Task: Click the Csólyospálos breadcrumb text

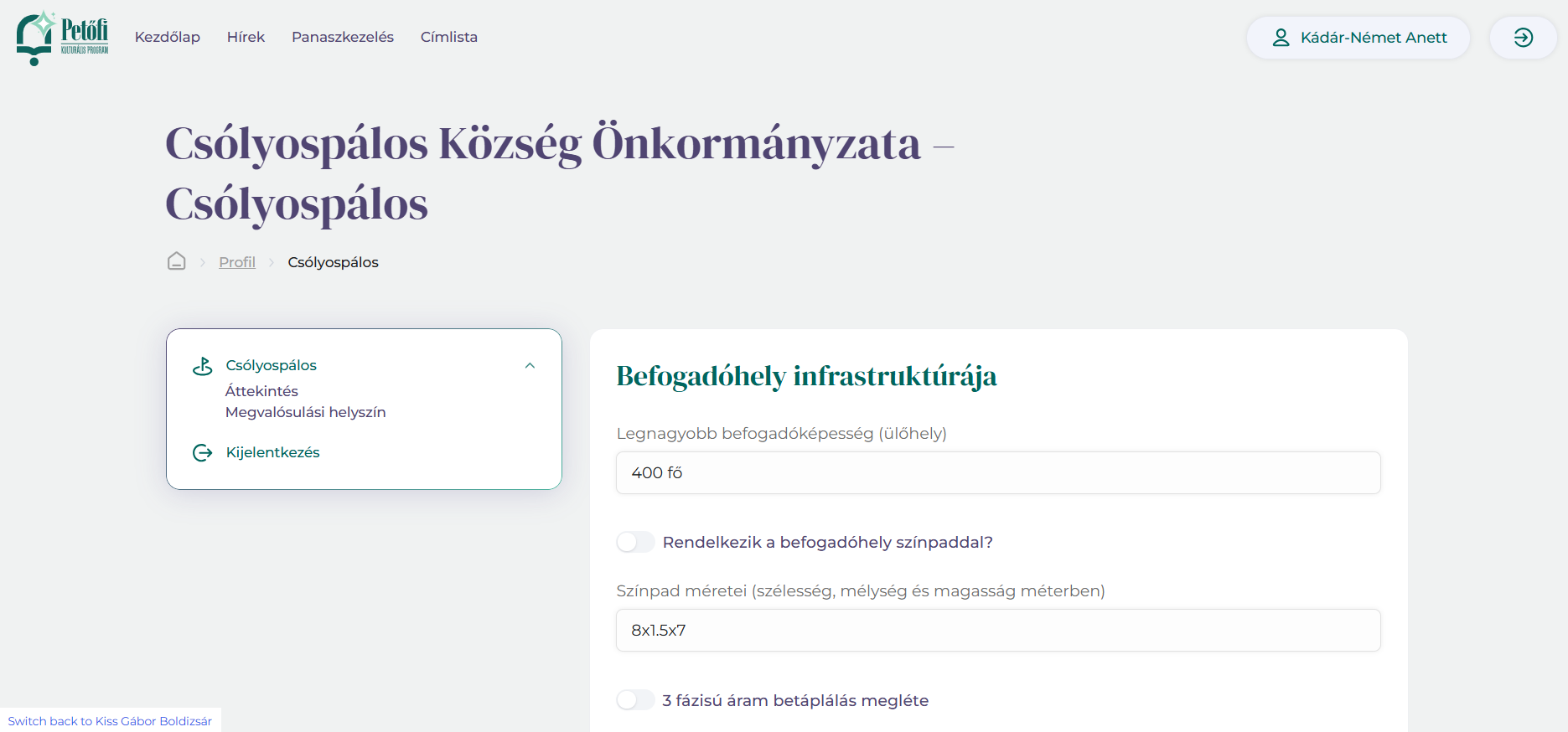Action: tap(334, 262)
